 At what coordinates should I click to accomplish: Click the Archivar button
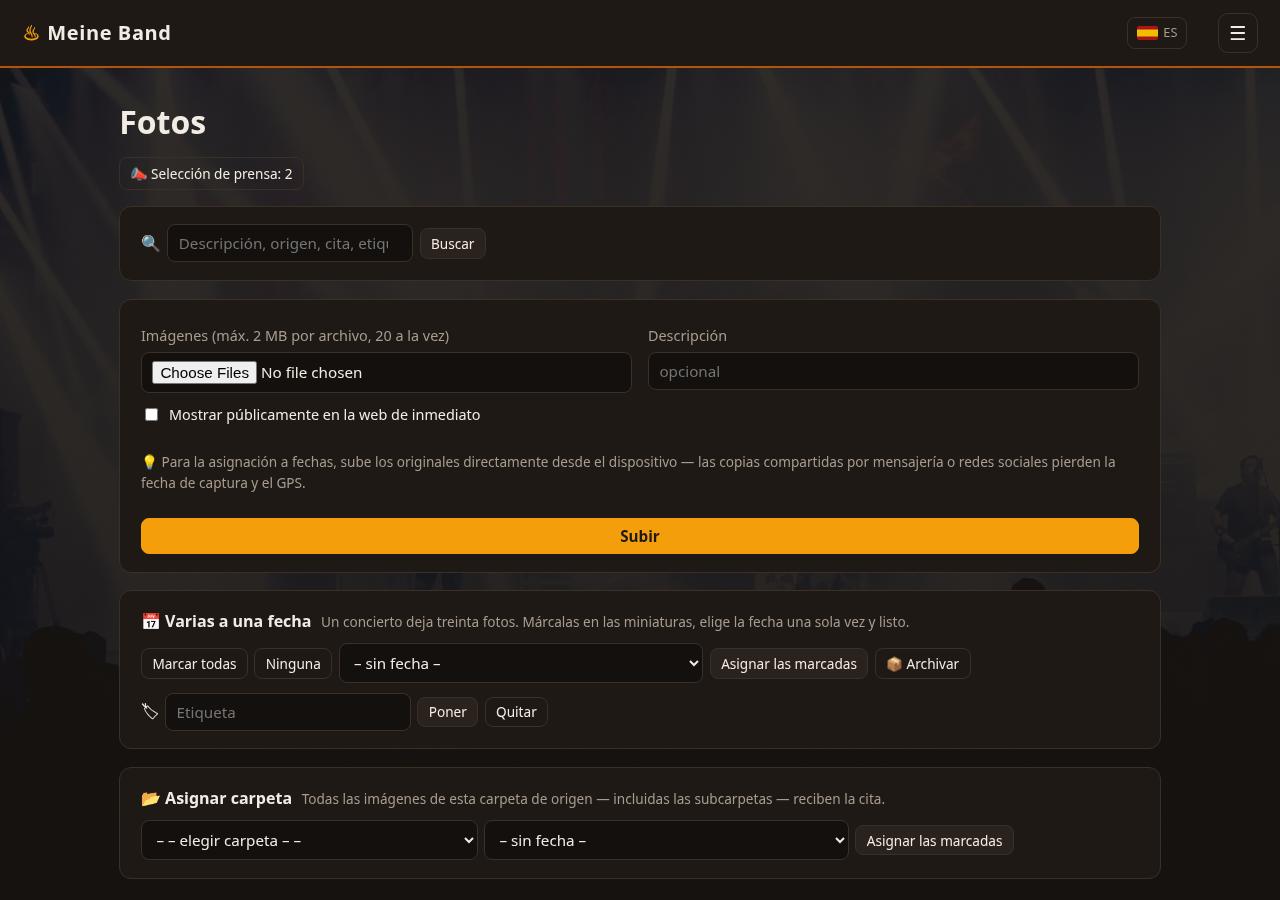click(923, 664)
